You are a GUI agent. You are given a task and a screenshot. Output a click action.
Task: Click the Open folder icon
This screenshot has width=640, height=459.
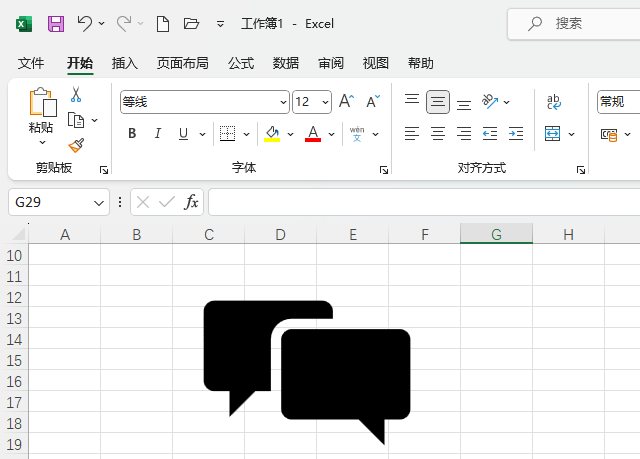click(x=191, y=23)
